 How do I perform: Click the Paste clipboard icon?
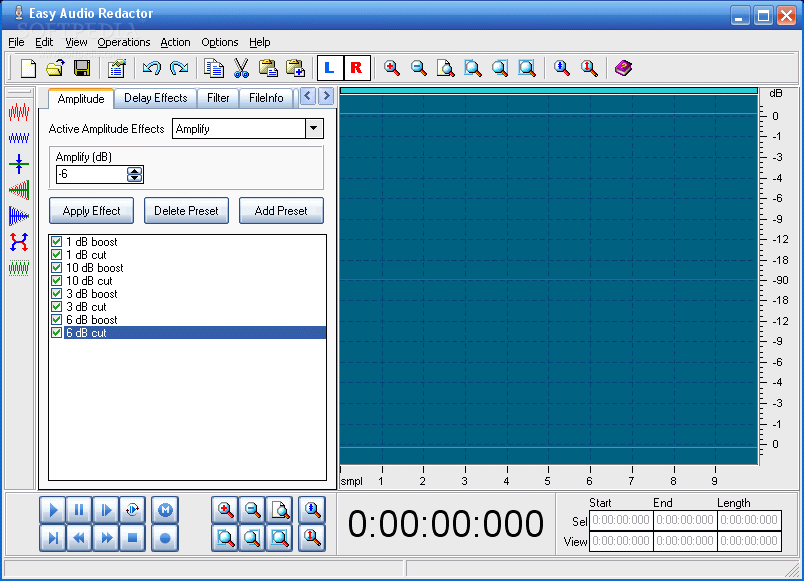pyautogui.click(x=268, y=68)
